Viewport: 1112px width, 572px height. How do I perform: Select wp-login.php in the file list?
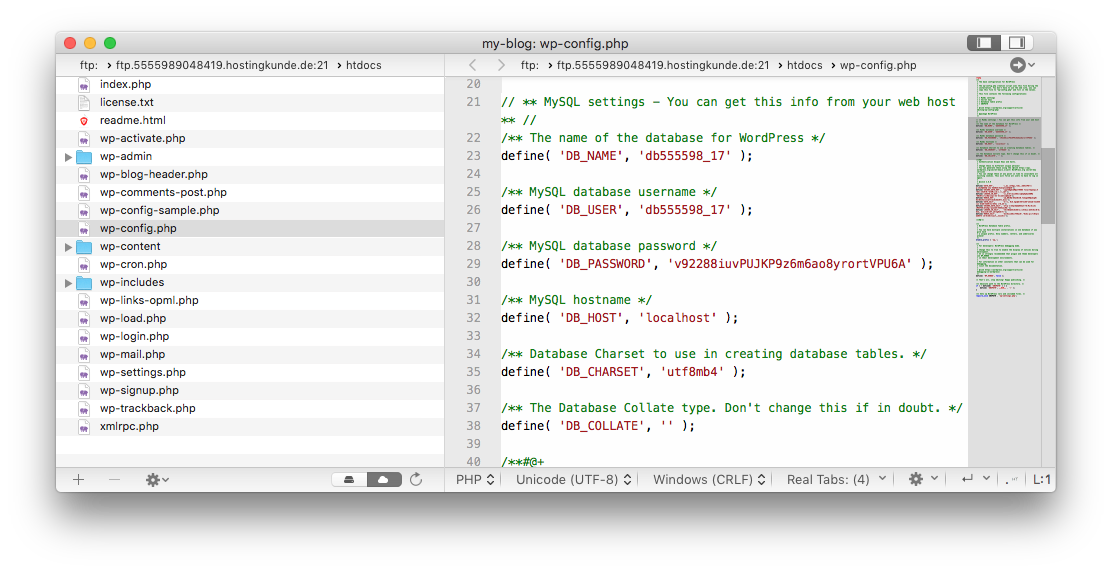(x=134, y=336)
